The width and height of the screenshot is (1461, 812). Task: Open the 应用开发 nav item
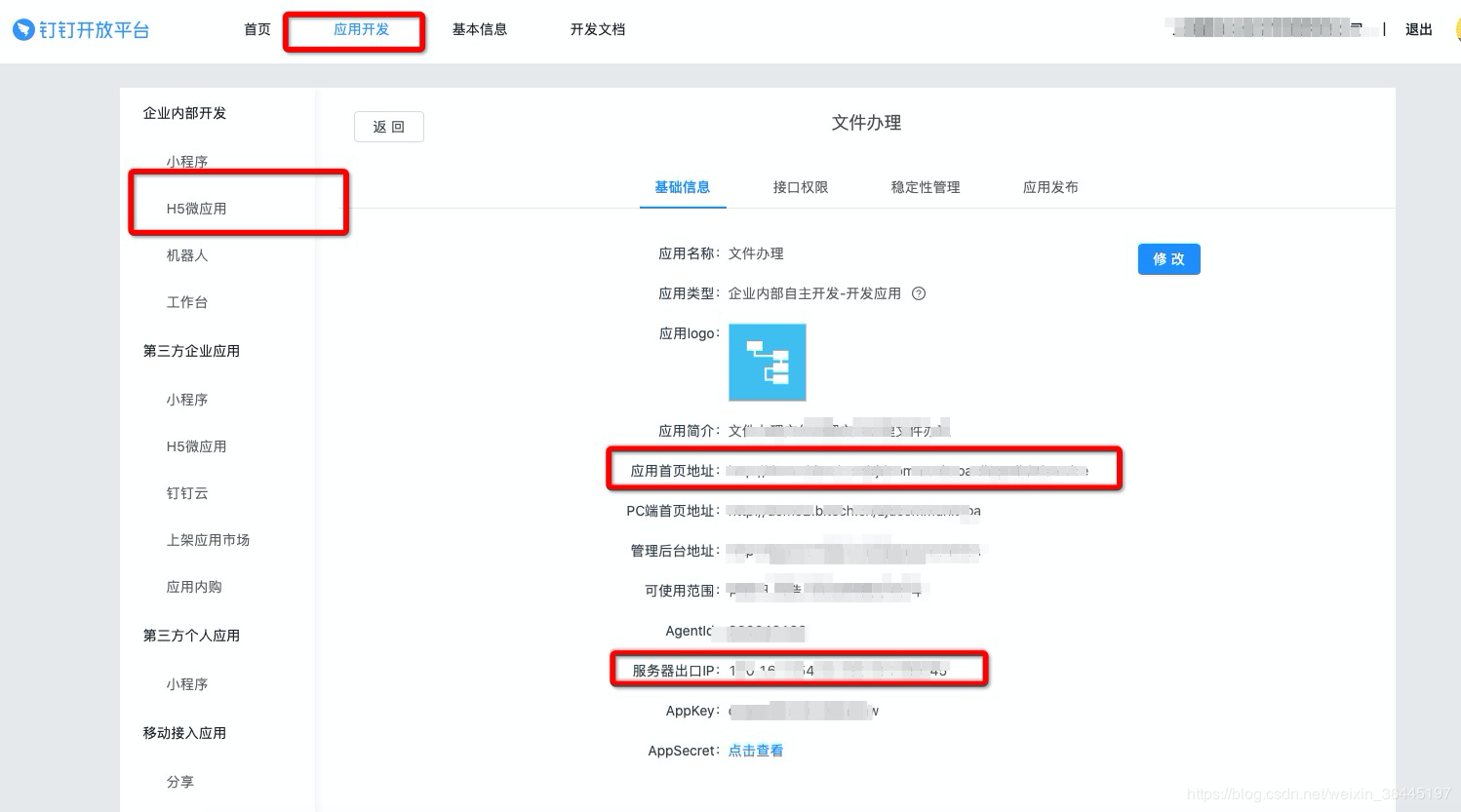[361, 29]
